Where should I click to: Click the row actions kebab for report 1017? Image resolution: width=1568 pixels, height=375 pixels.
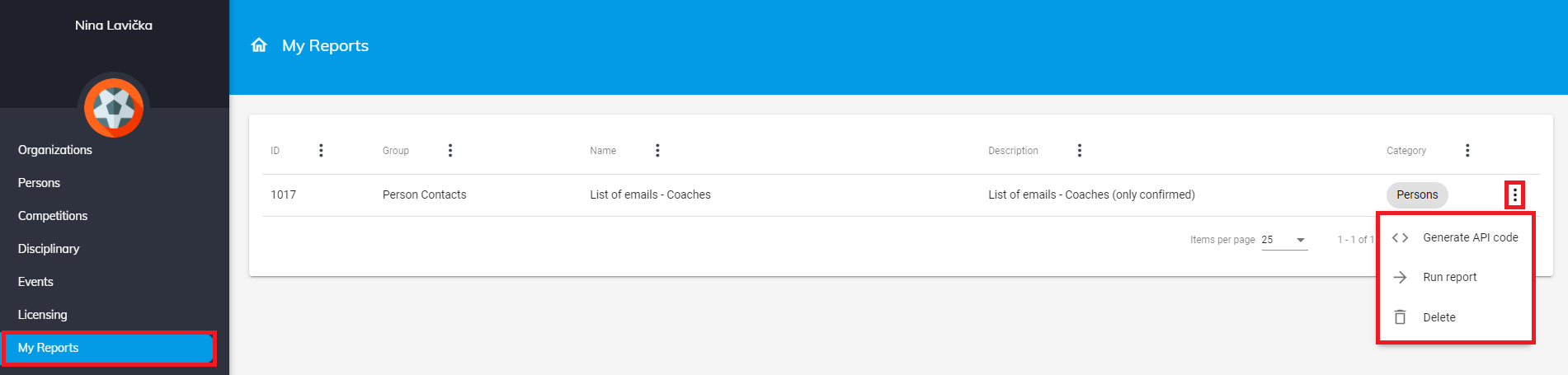[1514, 195]
